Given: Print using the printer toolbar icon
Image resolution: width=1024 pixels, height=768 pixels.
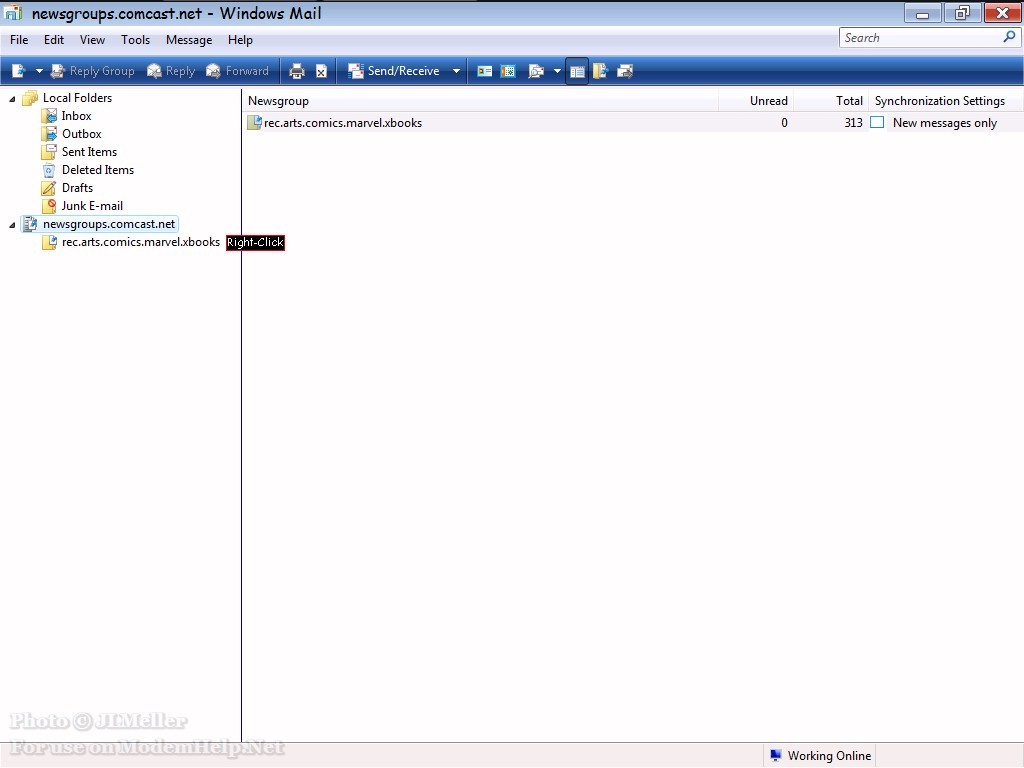Looking at the screenshot, I should [x=297, y=71].
